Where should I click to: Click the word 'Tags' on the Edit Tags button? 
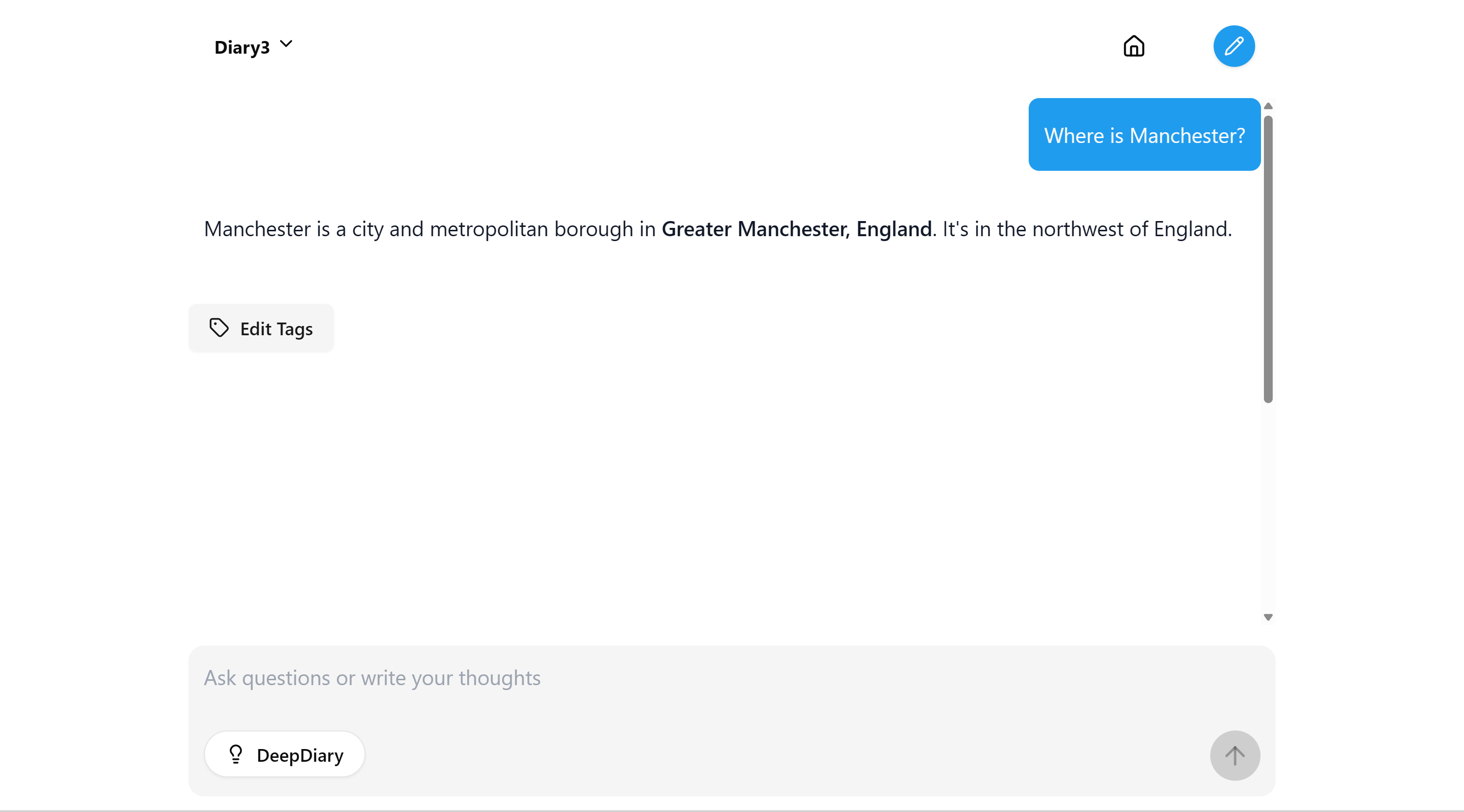tap(294, 329)
